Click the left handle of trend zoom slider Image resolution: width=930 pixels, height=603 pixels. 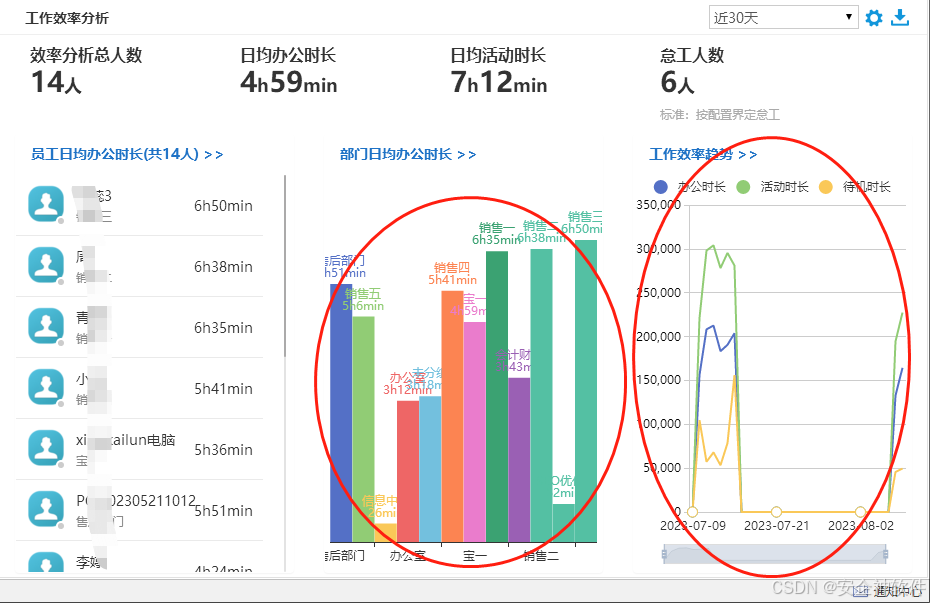pos(664,554)
